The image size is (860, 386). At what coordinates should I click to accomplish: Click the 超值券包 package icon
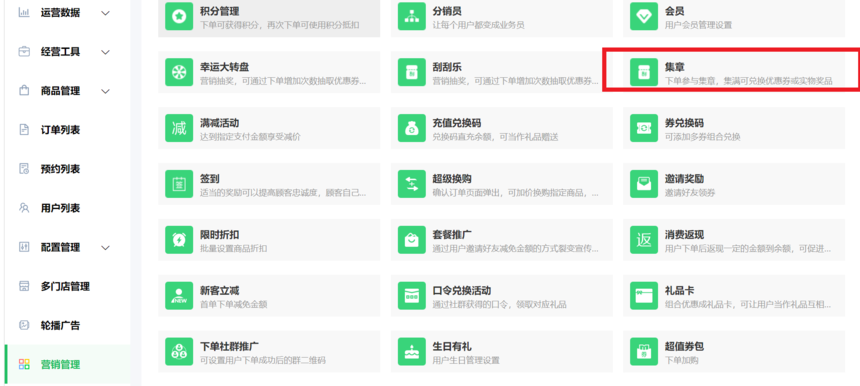pos(643,352)
